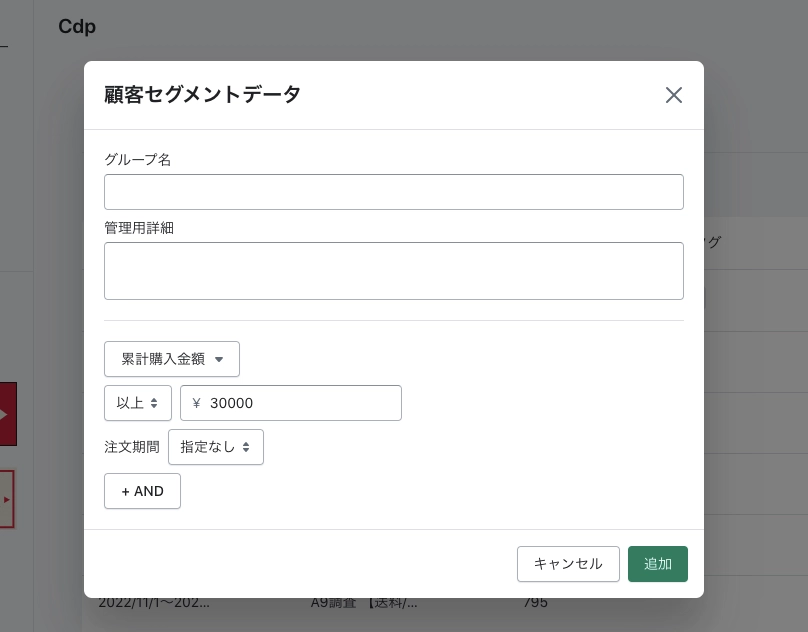This screenshot has width=808, height=632.
Task: Click the 管理用詳細 text area
Action: click(394, 271)
